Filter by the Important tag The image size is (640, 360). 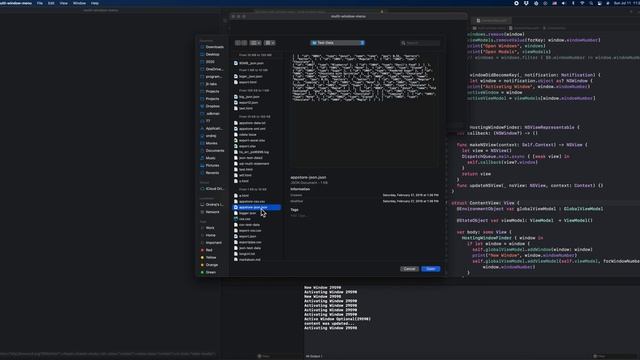click(x=211, y=242)
